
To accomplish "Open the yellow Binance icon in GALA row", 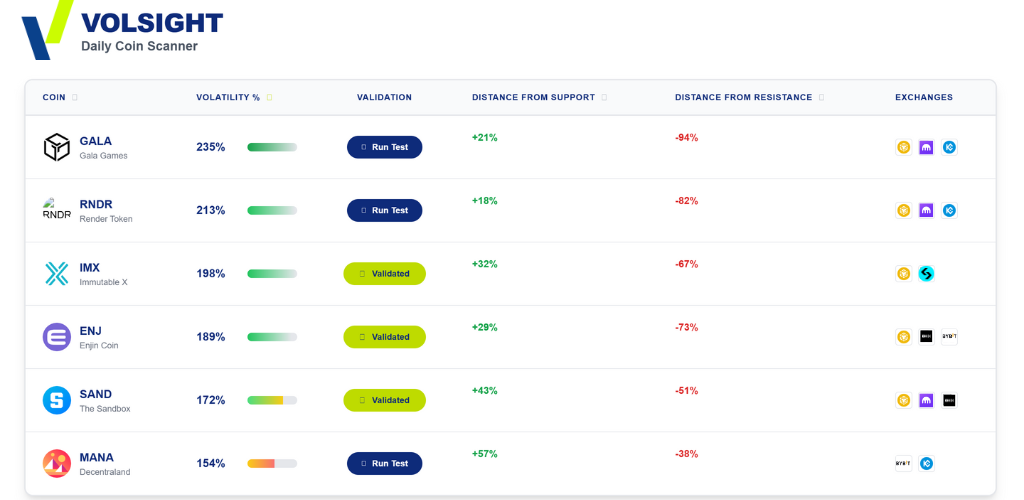I will pos(903,147).
